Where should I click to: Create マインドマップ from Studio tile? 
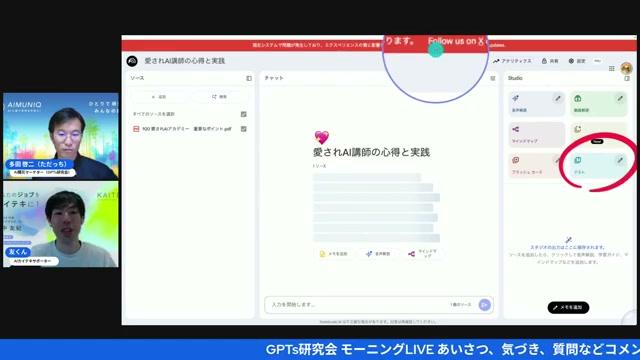point(537,134)
